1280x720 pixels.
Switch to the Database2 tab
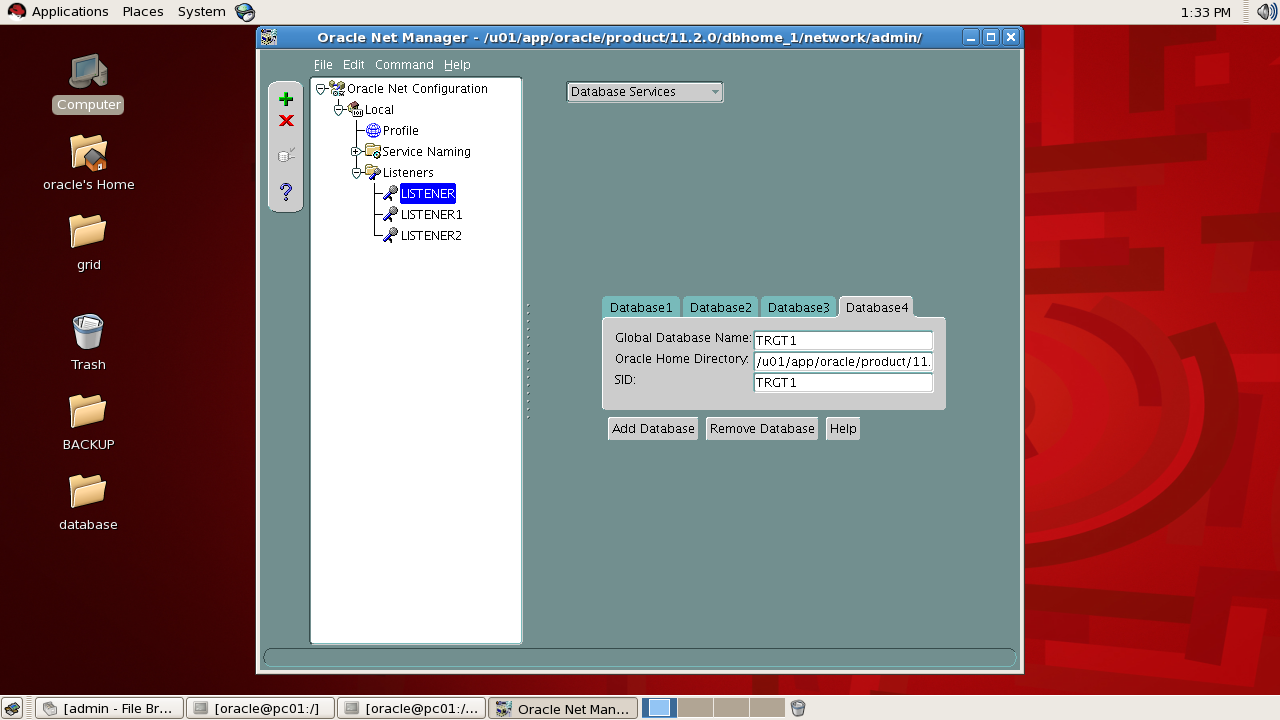tap(720, 307)
